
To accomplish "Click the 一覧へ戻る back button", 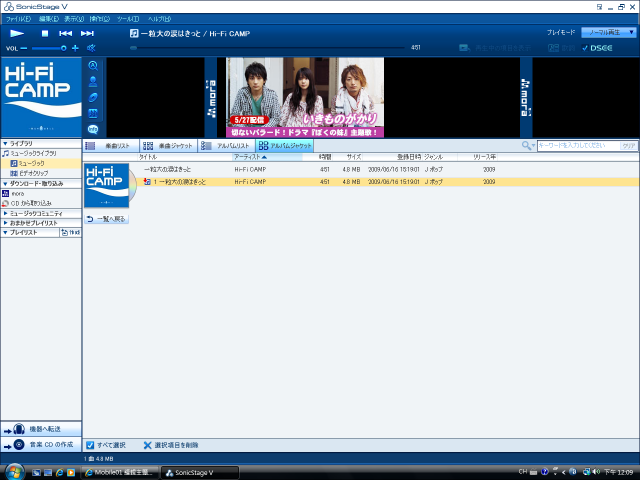I will coord(107,219).
